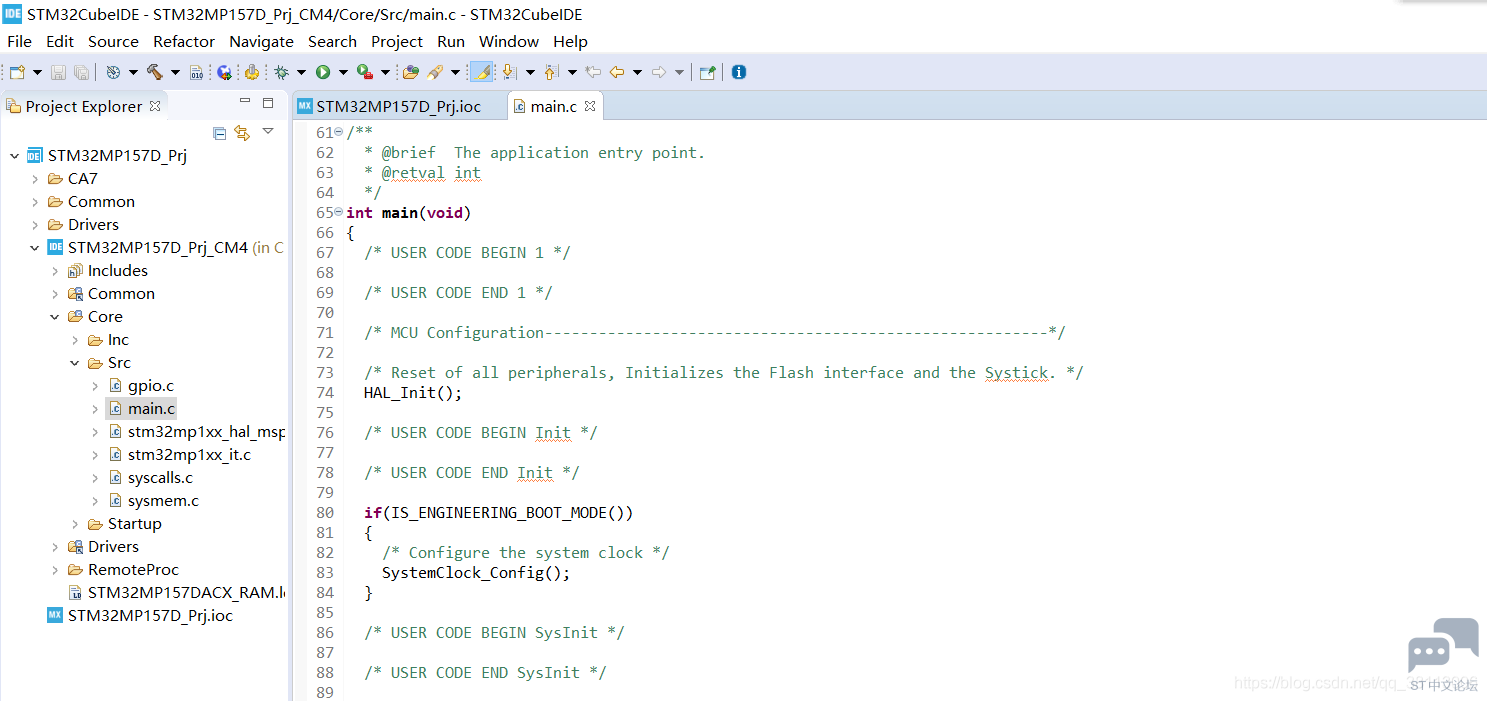Minimize the Project Explorer panel
Screen dimensions: 1487x701
(x=245, y=102)
